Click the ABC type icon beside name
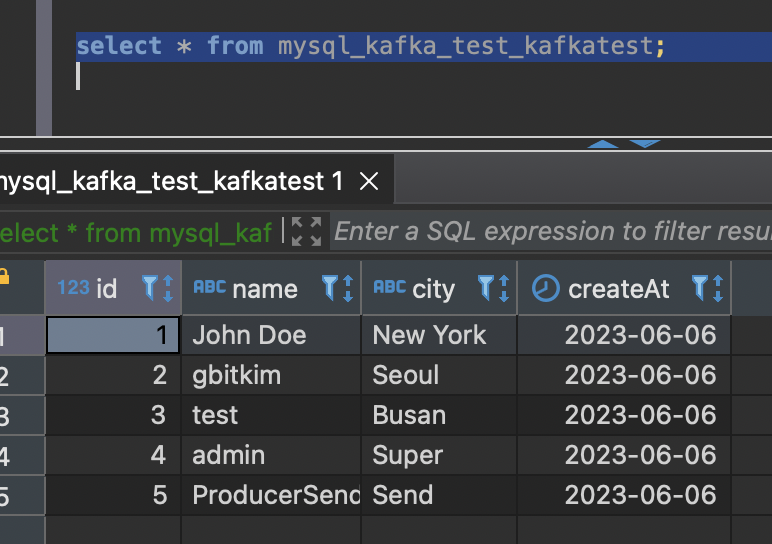 point(209,288)
